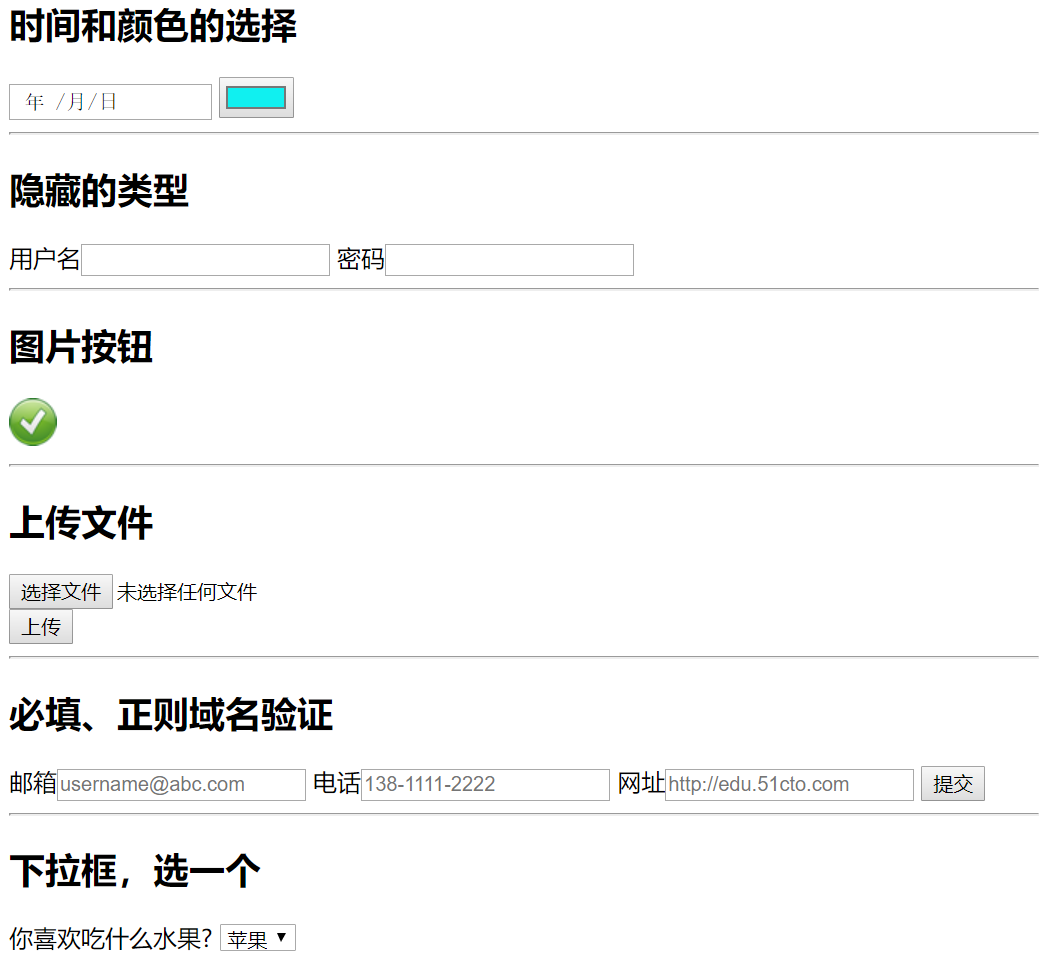
Task: Click the 时间和颜色的选择 heading
Action: pos(153,27)
